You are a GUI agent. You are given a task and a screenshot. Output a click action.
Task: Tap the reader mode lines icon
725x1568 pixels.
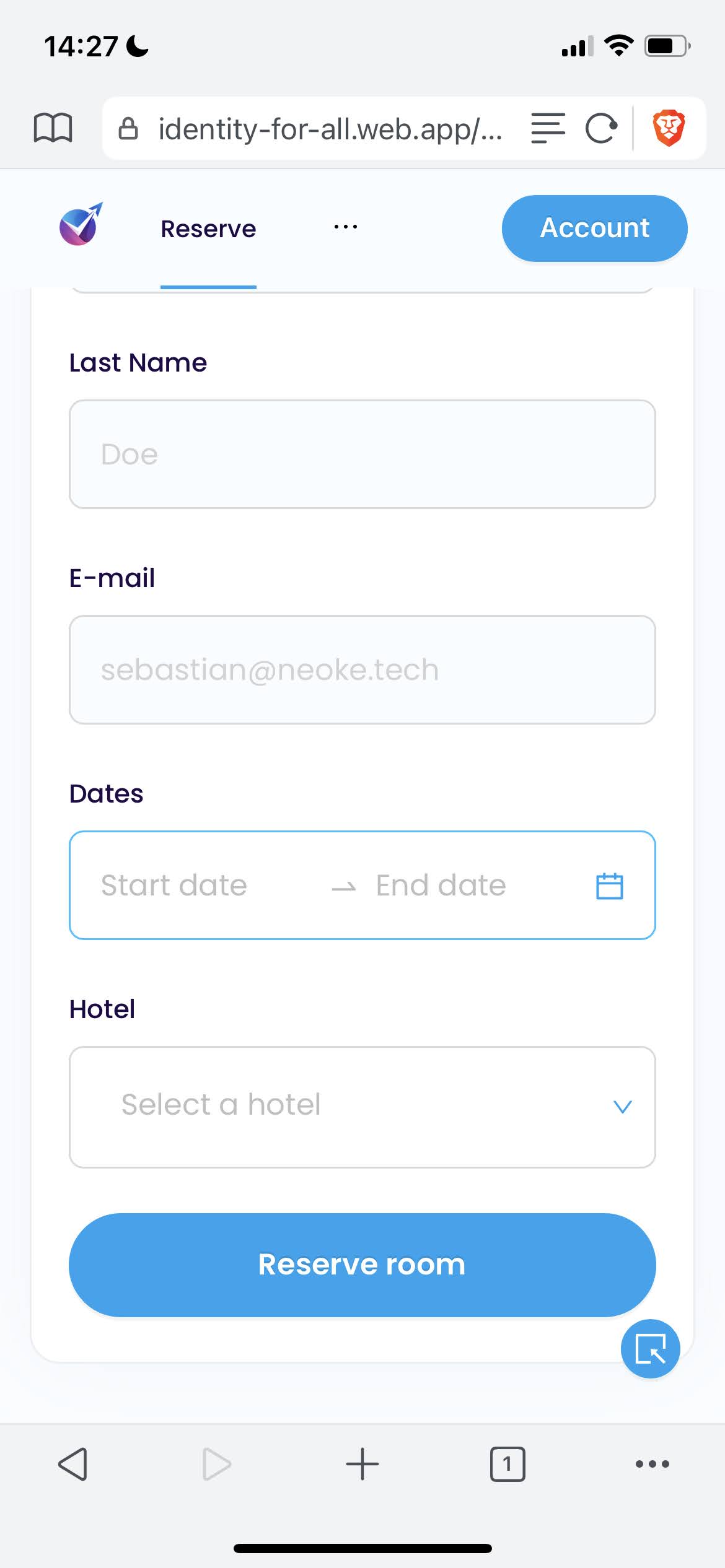(548, 128)
